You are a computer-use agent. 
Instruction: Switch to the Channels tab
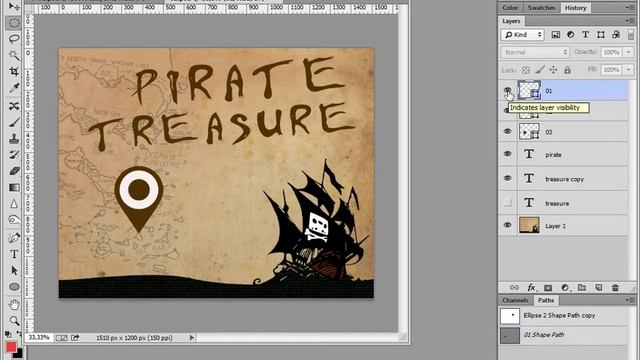516,300
